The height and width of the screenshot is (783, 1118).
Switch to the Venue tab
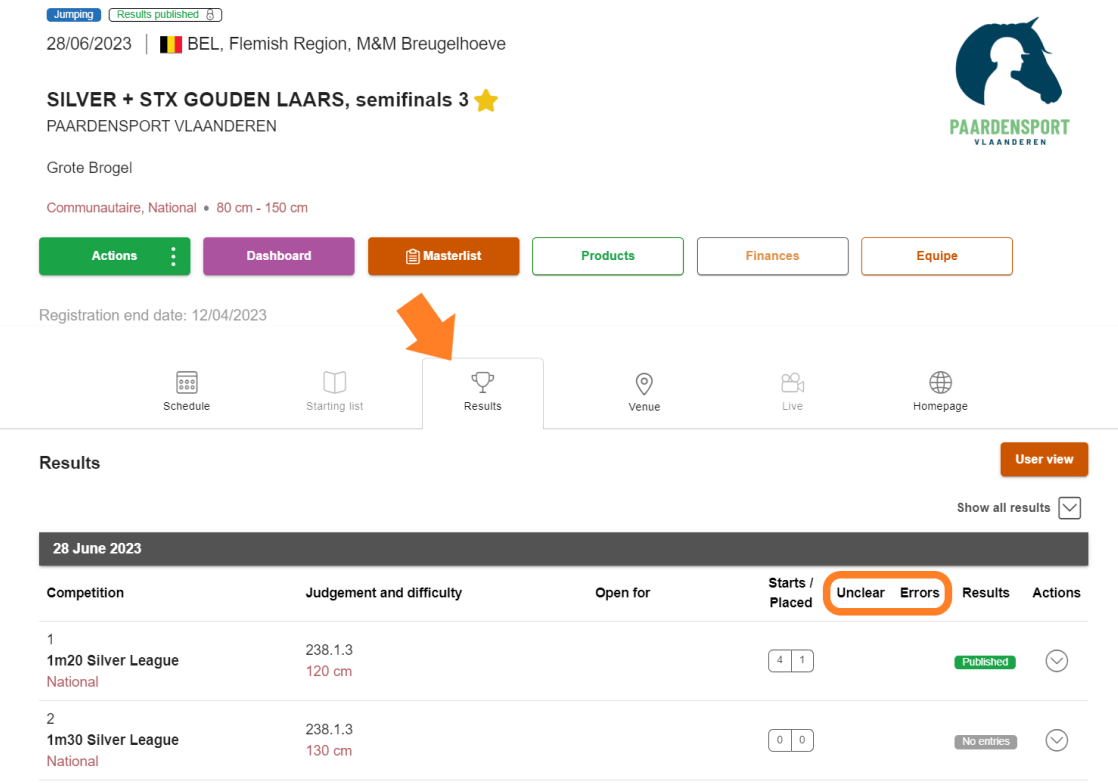tap(644, 392)
